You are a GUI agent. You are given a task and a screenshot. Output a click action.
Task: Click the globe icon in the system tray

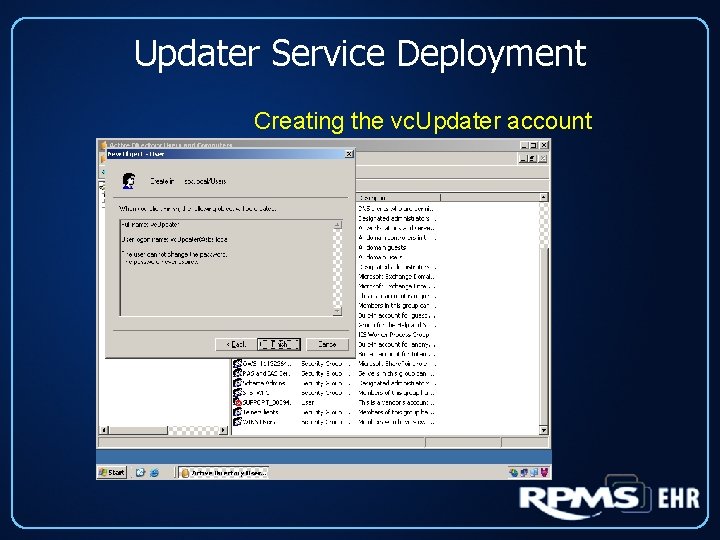point(514,472)
